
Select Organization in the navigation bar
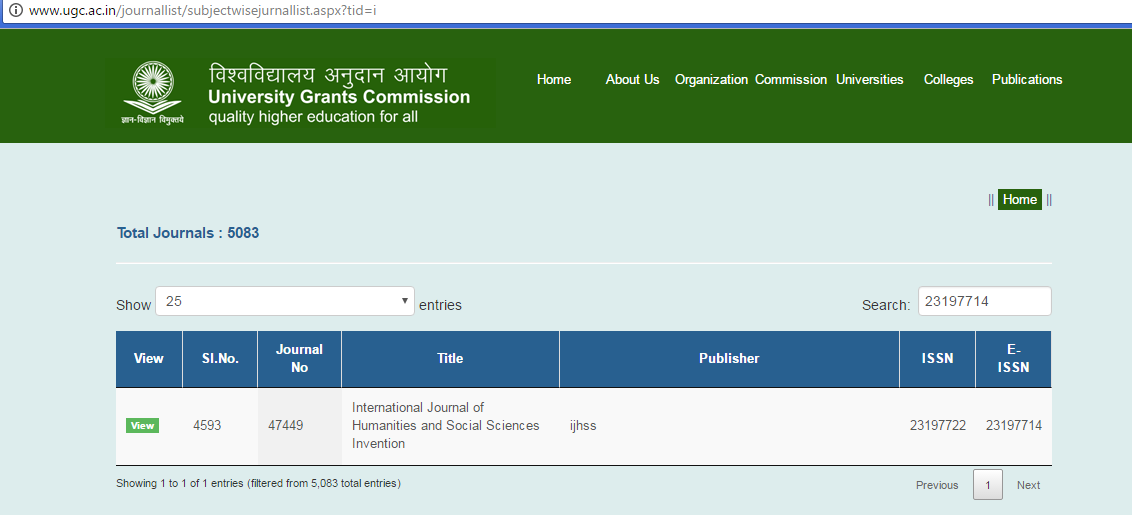click(711, 80)
